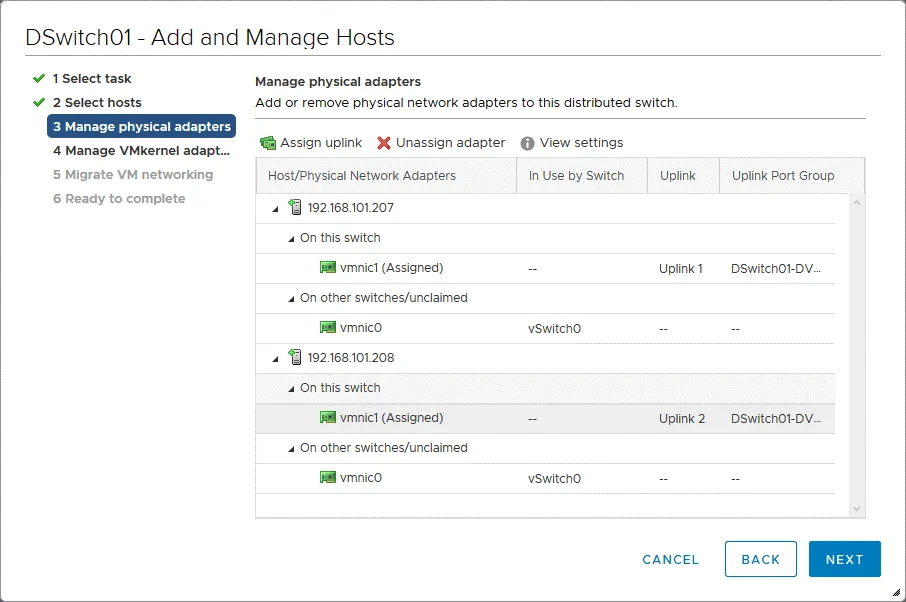Click the BACK button
Screen dimensions: 906x602
coord(760,559)
